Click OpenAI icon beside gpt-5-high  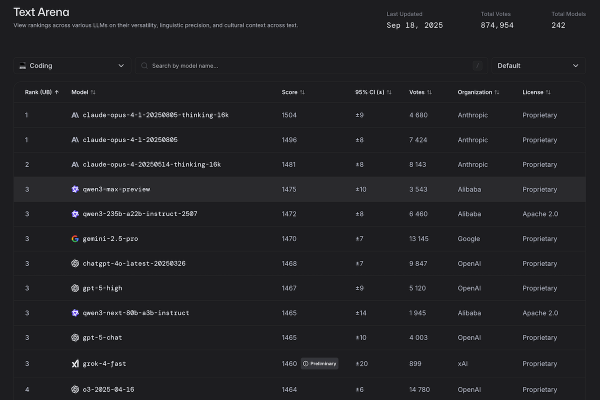[75, 288]
